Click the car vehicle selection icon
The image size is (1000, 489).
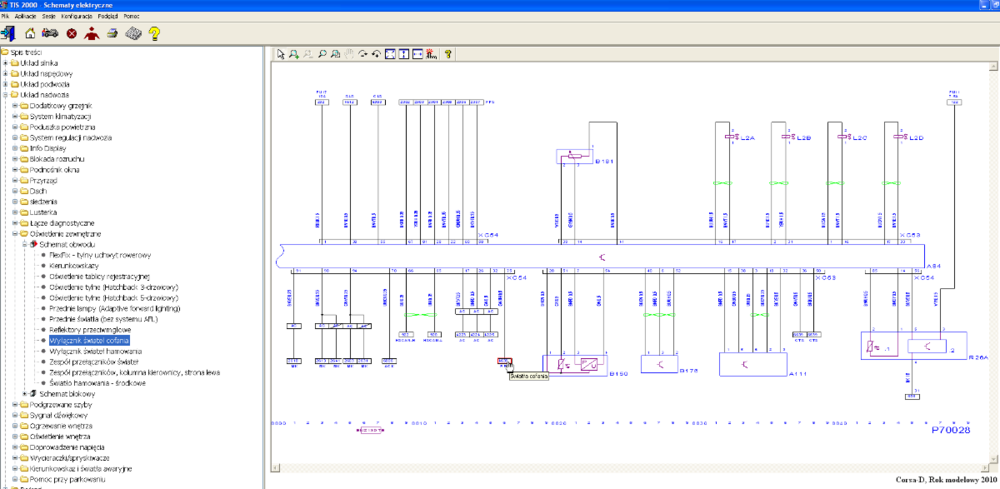click(x=50, y=33)
